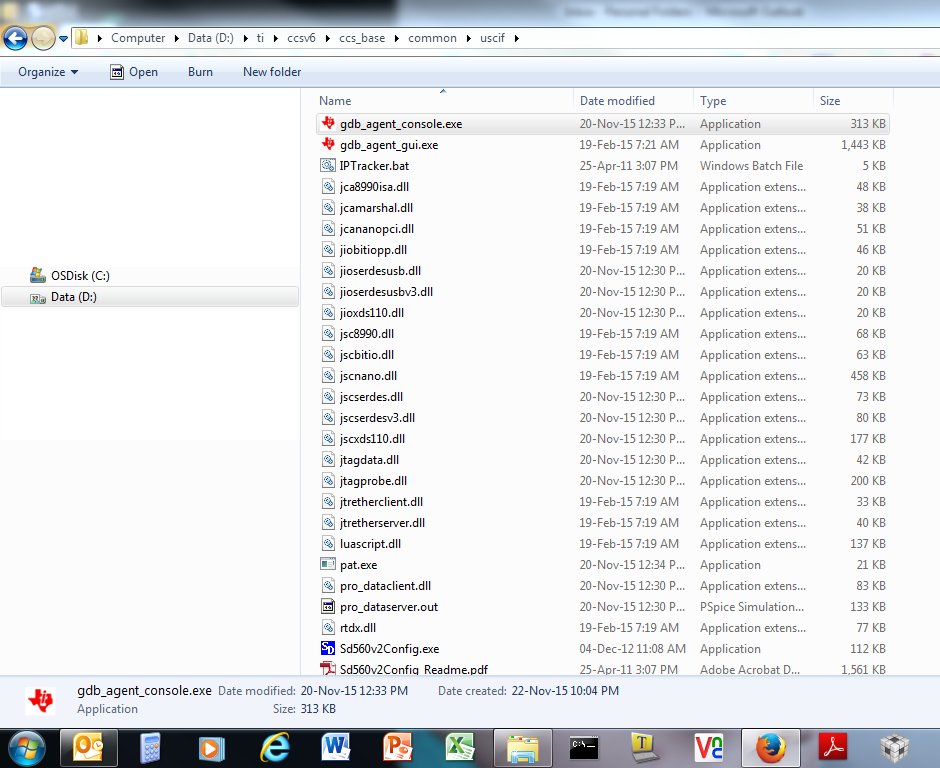The image size is (940, 768).
Task: Select jscnano.dll file name
Action: [x=368, y=376]
